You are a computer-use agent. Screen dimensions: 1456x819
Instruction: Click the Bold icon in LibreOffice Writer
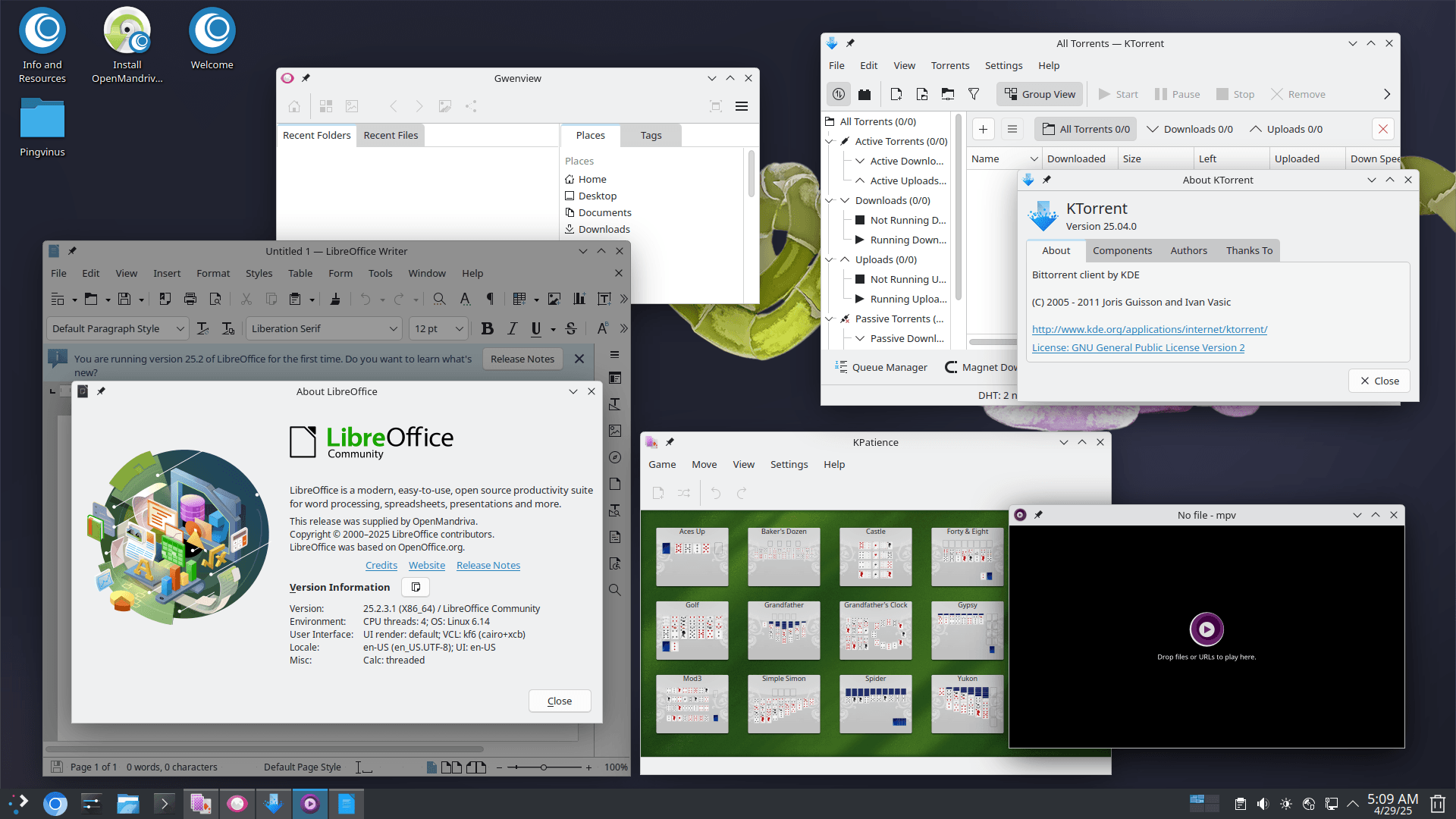point(487,328)
